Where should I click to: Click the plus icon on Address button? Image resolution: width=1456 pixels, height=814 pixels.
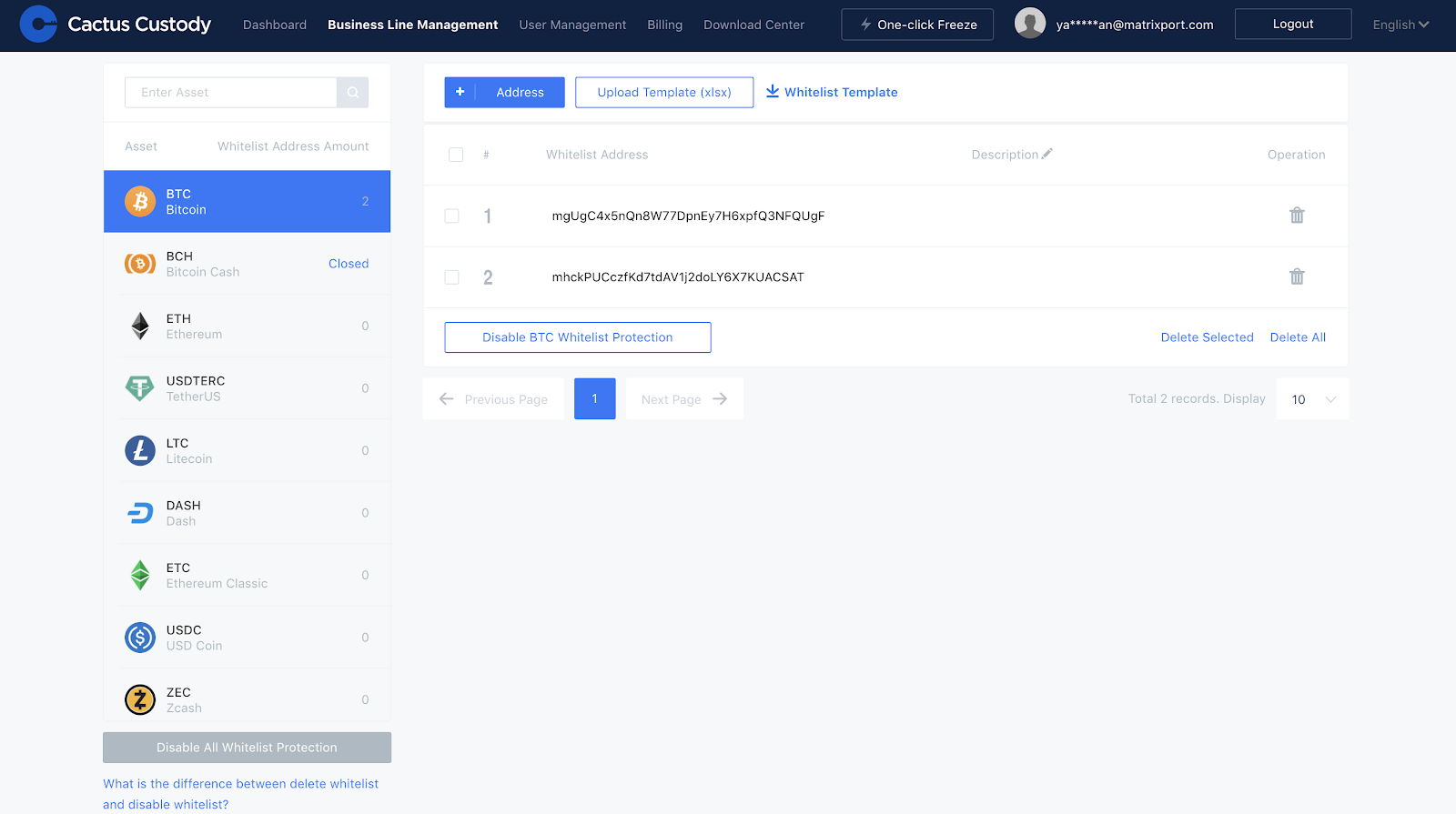pyautogui.click(x=460, y=92)
